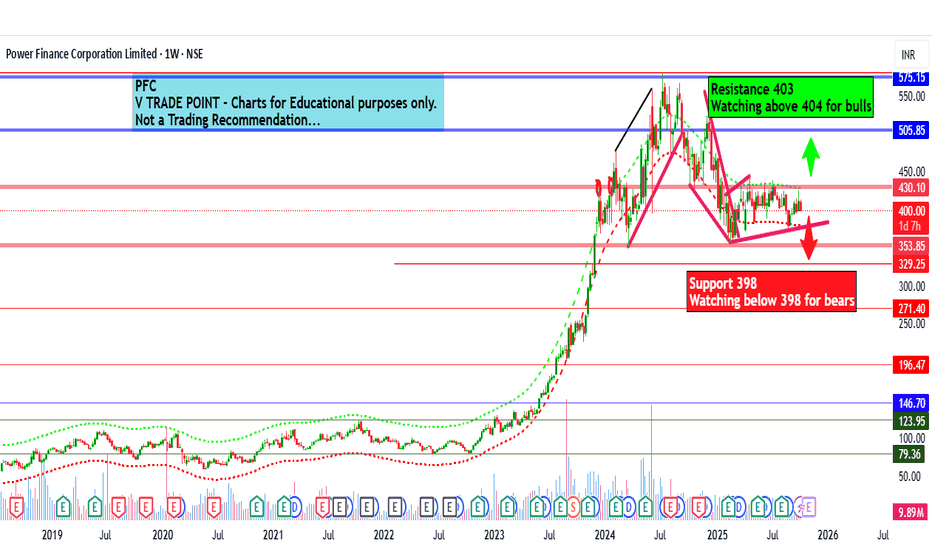Select the green Resistance 403 text box
Viewport: 932px width, 550px height.
pos(791,98)
